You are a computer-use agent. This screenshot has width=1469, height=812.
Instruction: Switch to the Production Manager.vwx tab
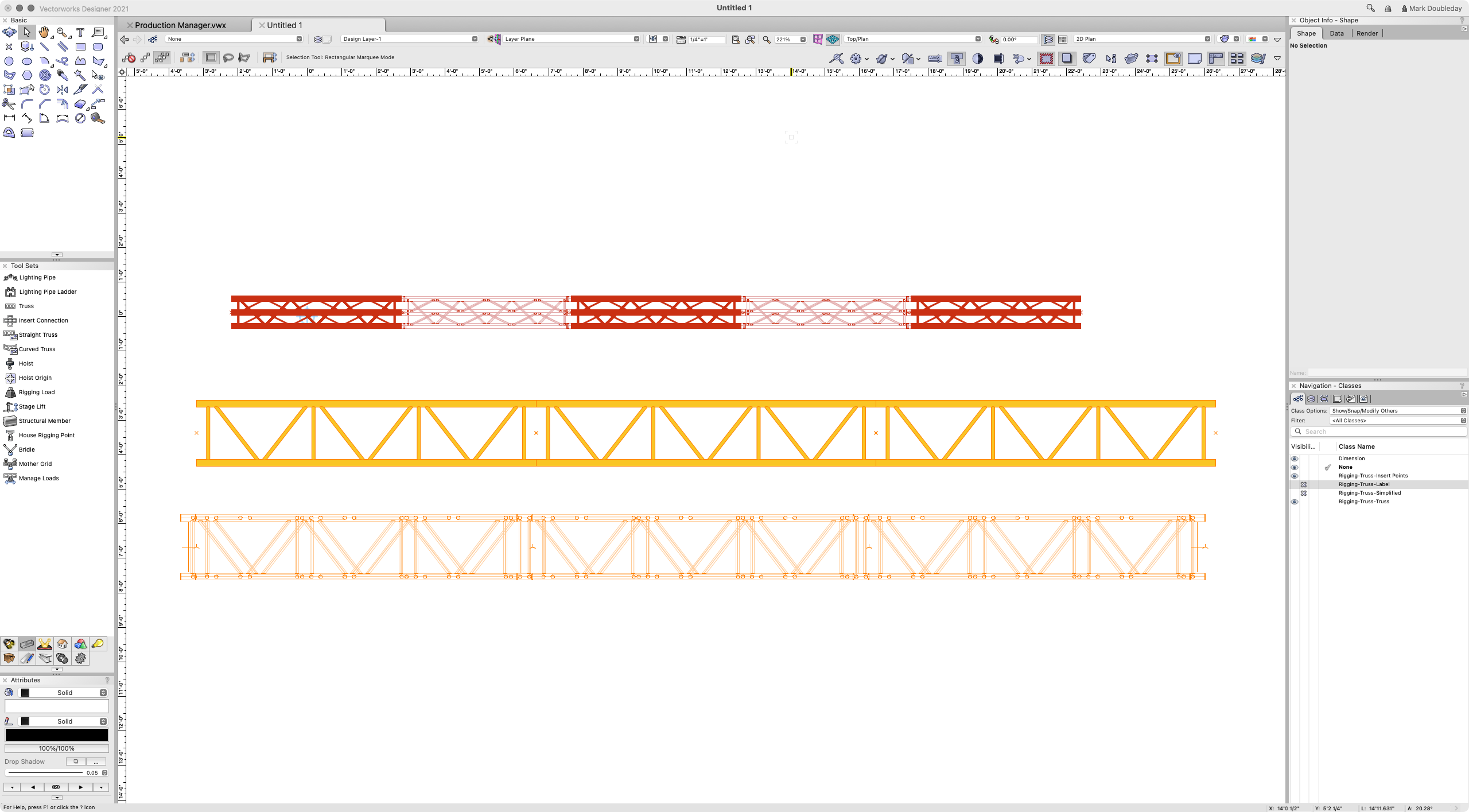[x=181, y=25]
